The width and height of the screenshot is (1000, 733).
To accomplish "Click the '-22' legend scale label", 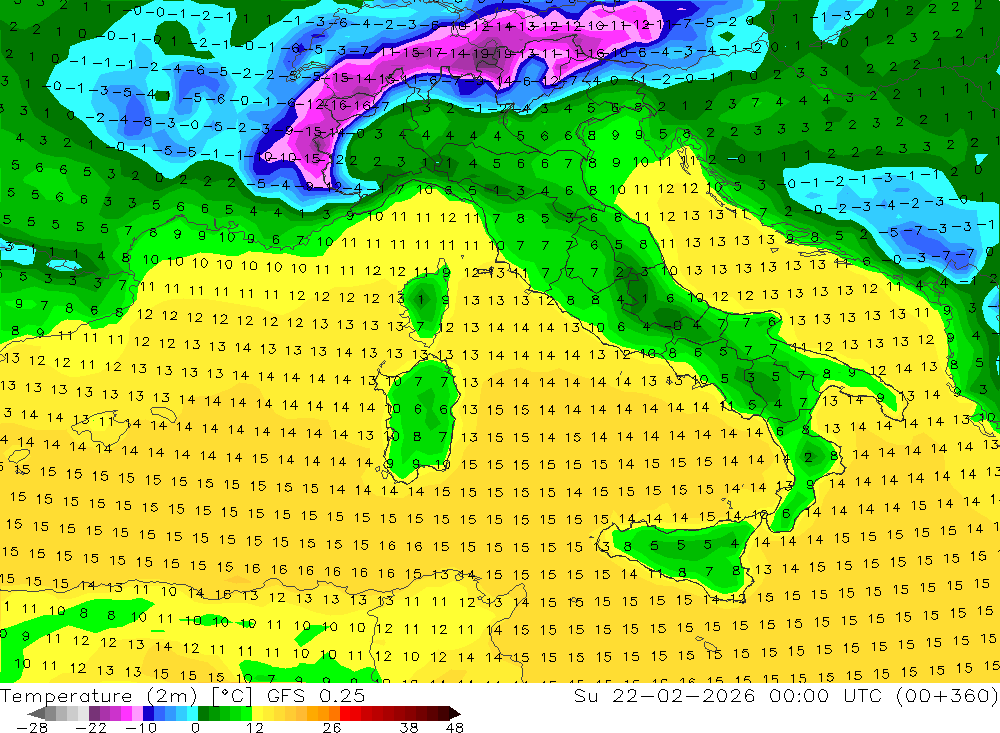I will (91, 728).
